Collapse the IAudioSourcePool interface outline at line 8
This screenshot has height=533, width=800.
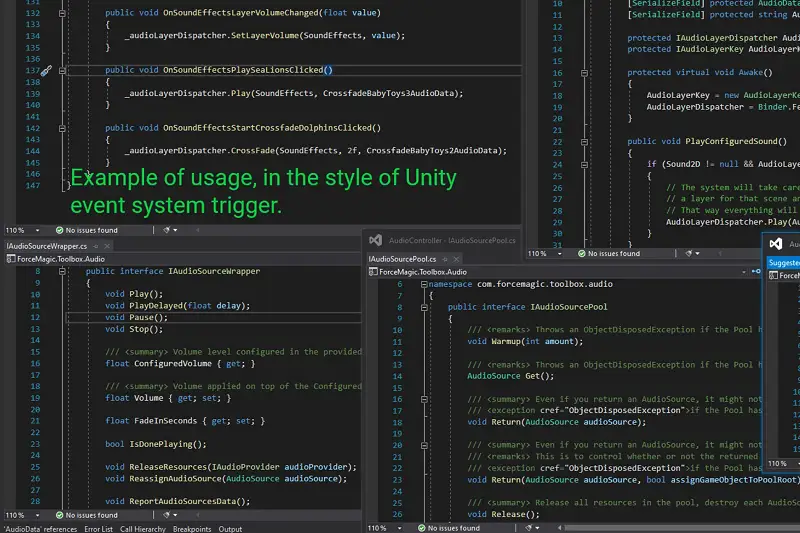[x=424, y=308]
